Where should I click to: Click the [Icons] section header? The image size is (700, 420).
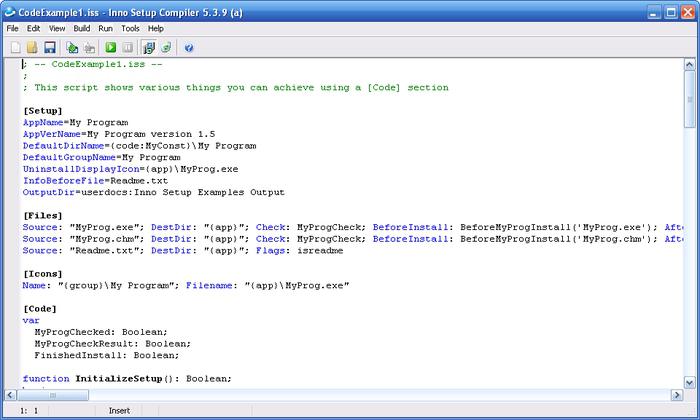point(43,274)
